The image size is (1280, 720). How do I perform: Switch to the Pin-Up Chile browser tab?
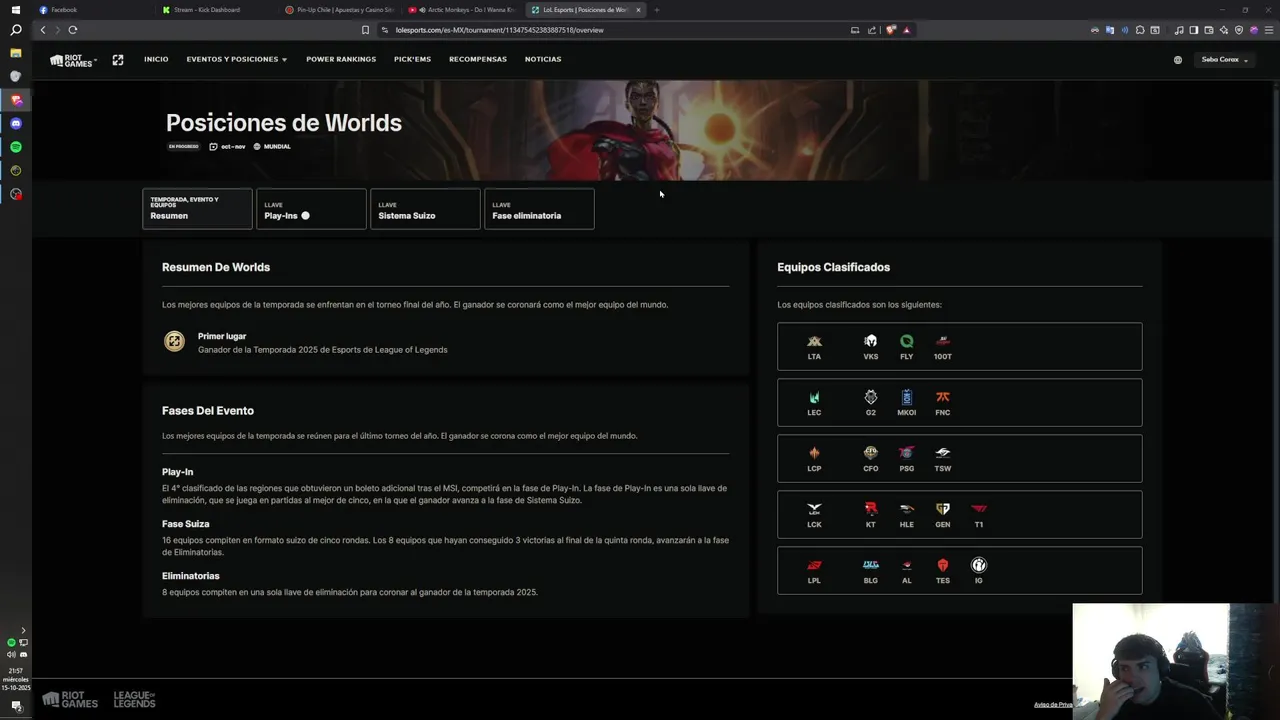[340, 10]
